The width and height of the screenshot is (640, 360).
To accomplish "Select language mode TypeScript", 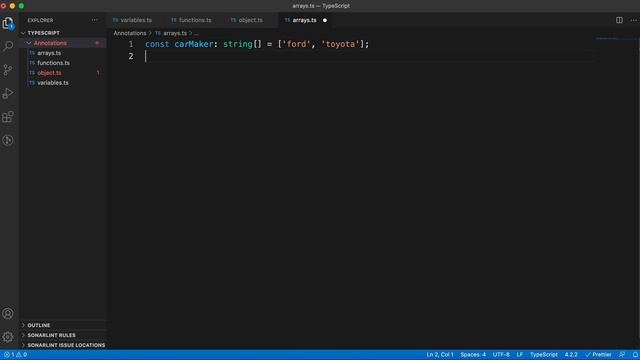I will pyautogui.click(x=544, y=355).
